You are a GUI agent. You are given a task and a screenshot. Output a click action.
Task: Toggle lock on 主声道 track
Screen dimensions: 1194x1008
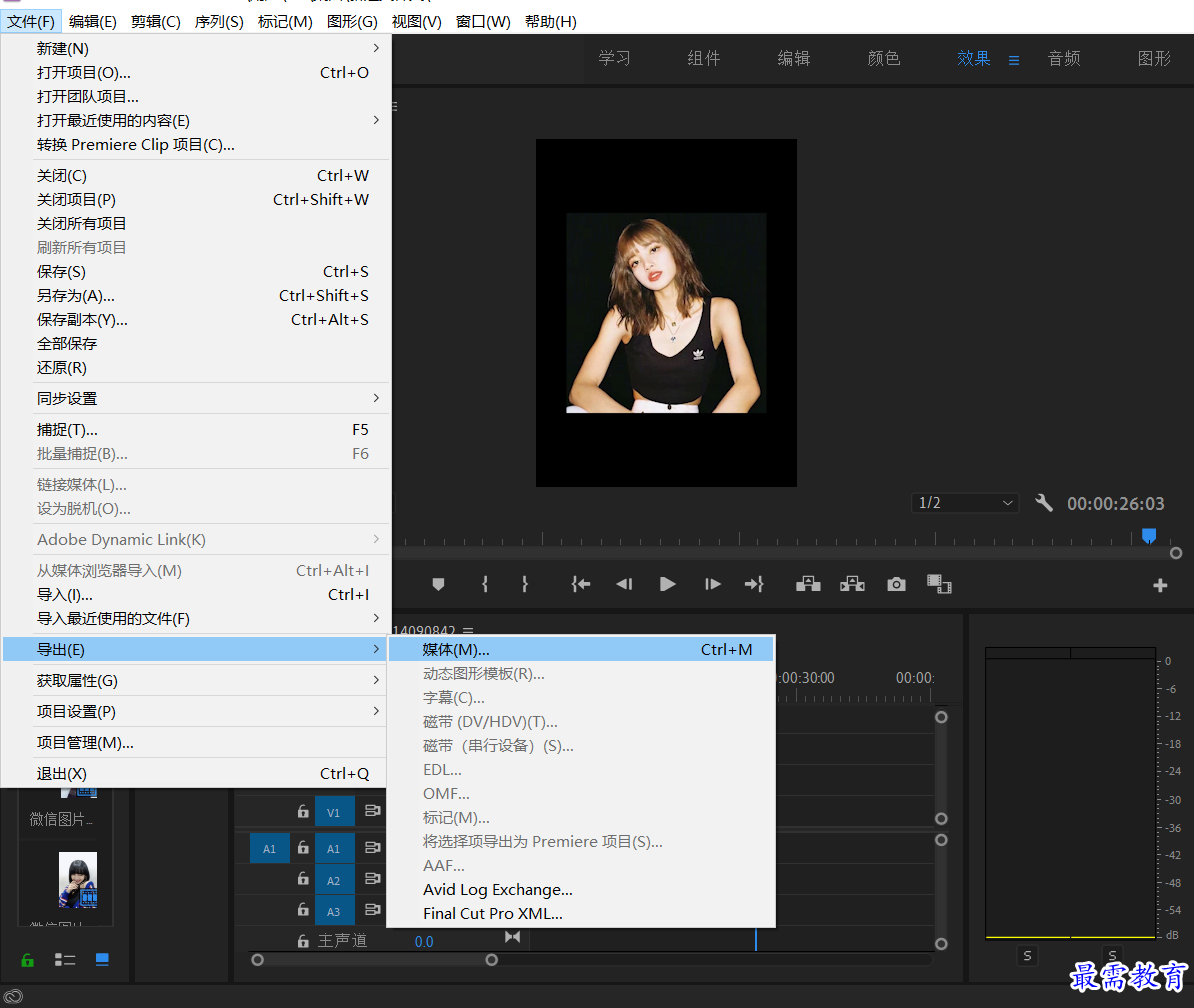pos(303,942)
